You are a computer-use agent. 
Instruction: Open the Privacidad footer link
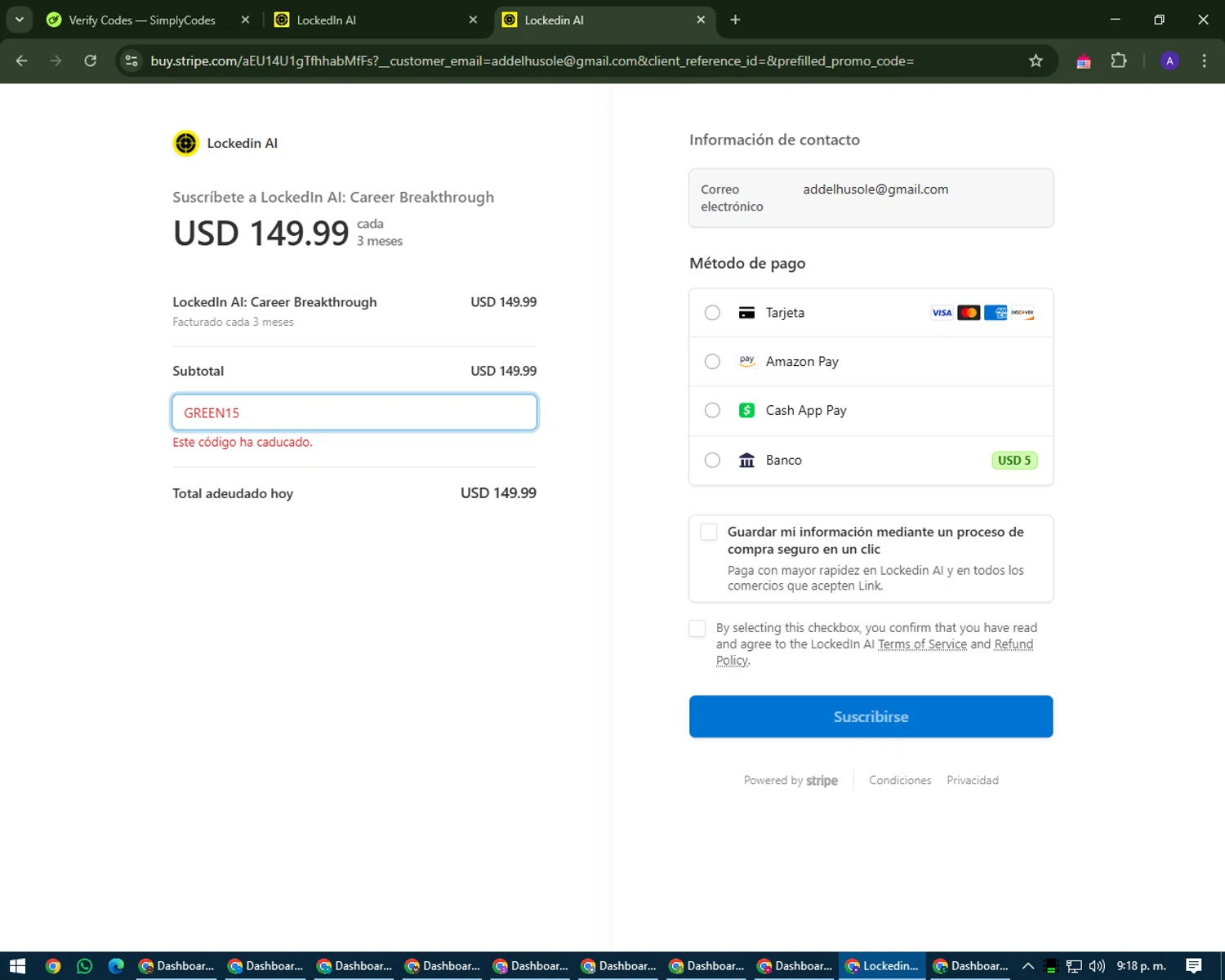pyautogui.click(x=973, y=781)
